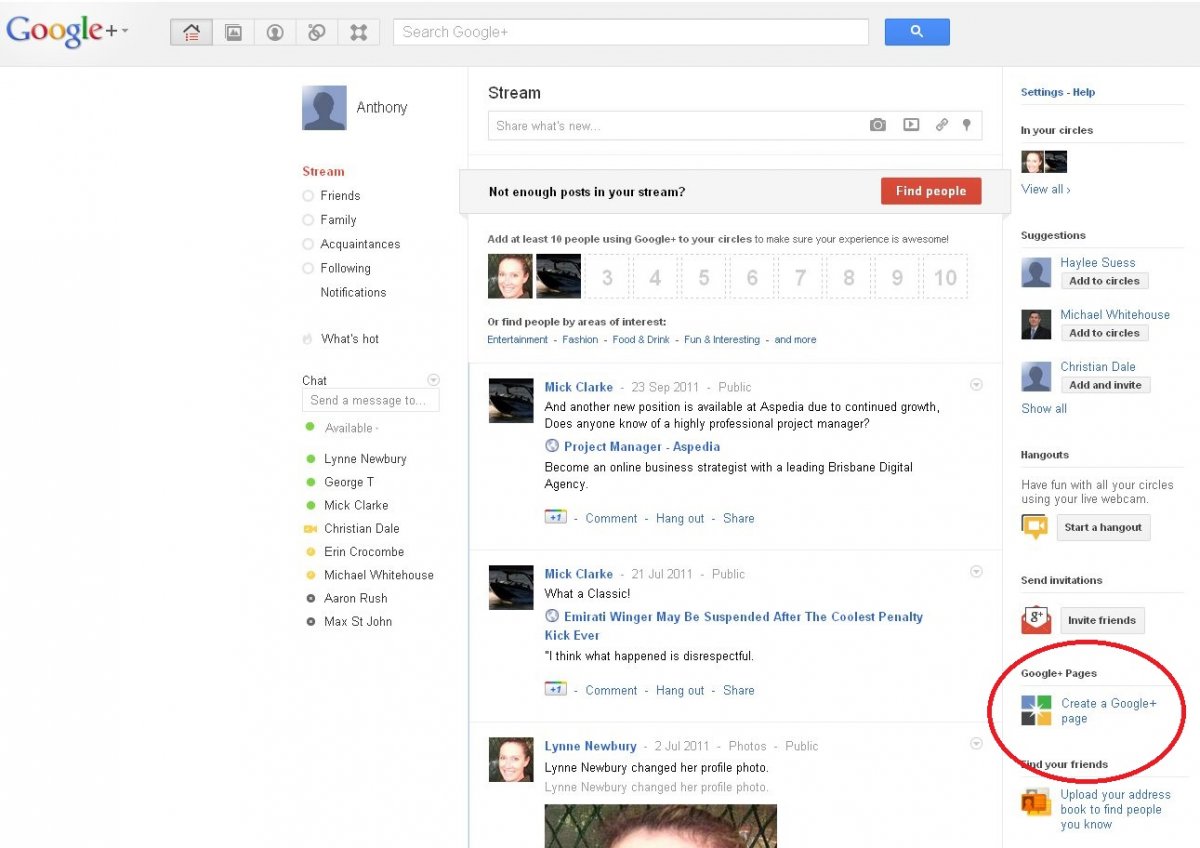Click +1 on the What a Classic post
Image resolution: width=1200 pixels, height=848 pixels.
(x=555, y=689)
